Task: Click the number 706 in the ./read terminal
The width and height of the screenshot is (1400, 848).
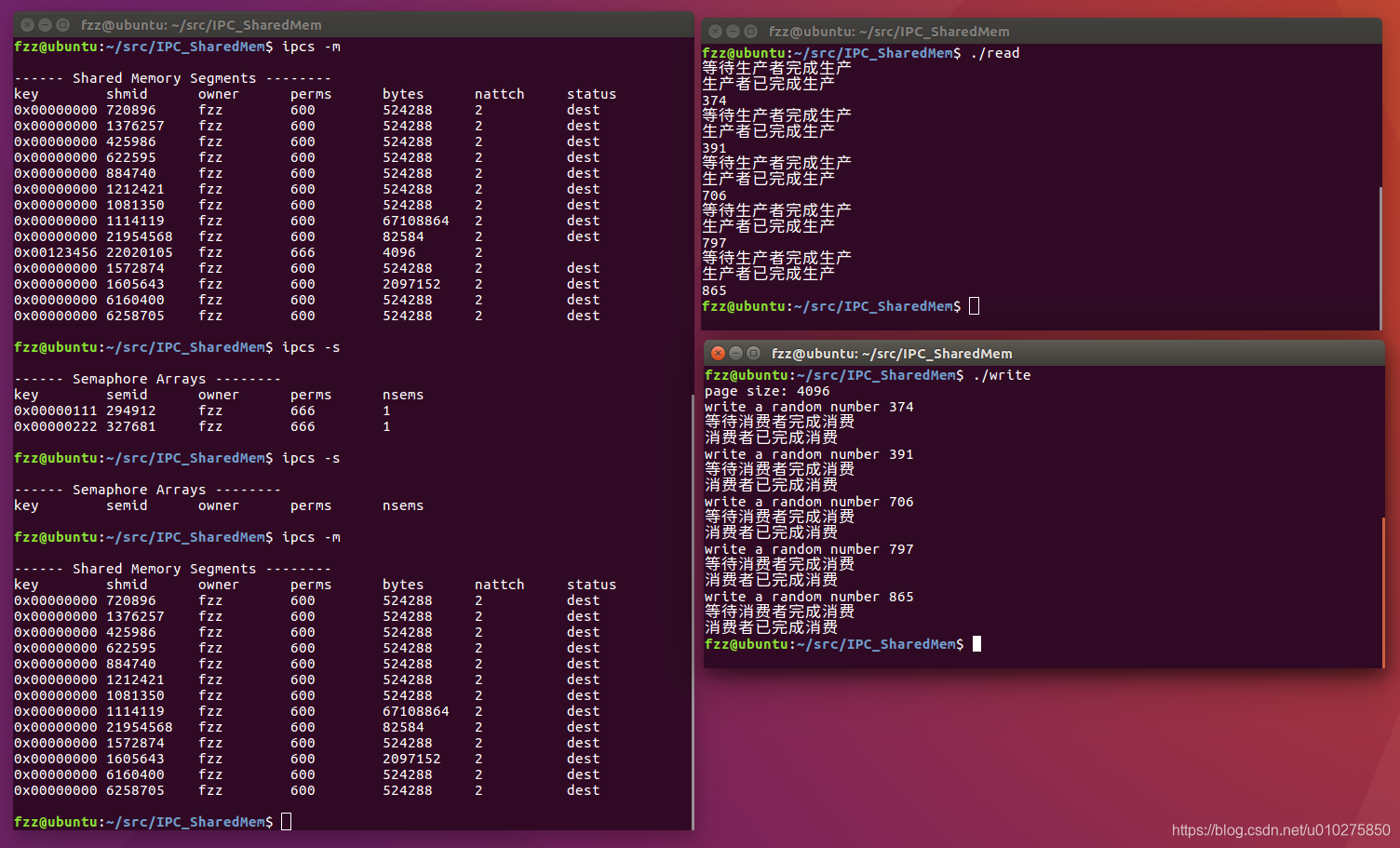Action: [714, 195]
